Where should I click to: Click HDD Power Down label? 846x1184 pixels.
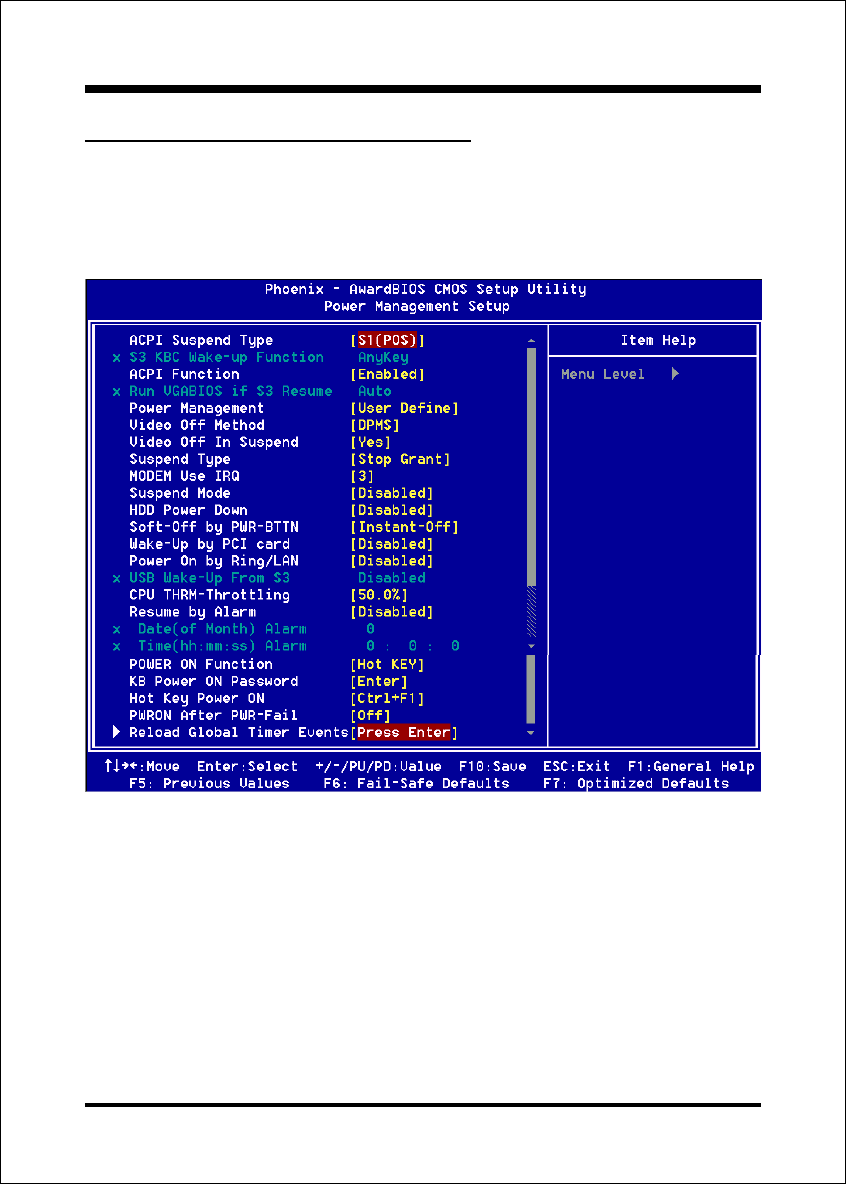click(x=188, y=510)
